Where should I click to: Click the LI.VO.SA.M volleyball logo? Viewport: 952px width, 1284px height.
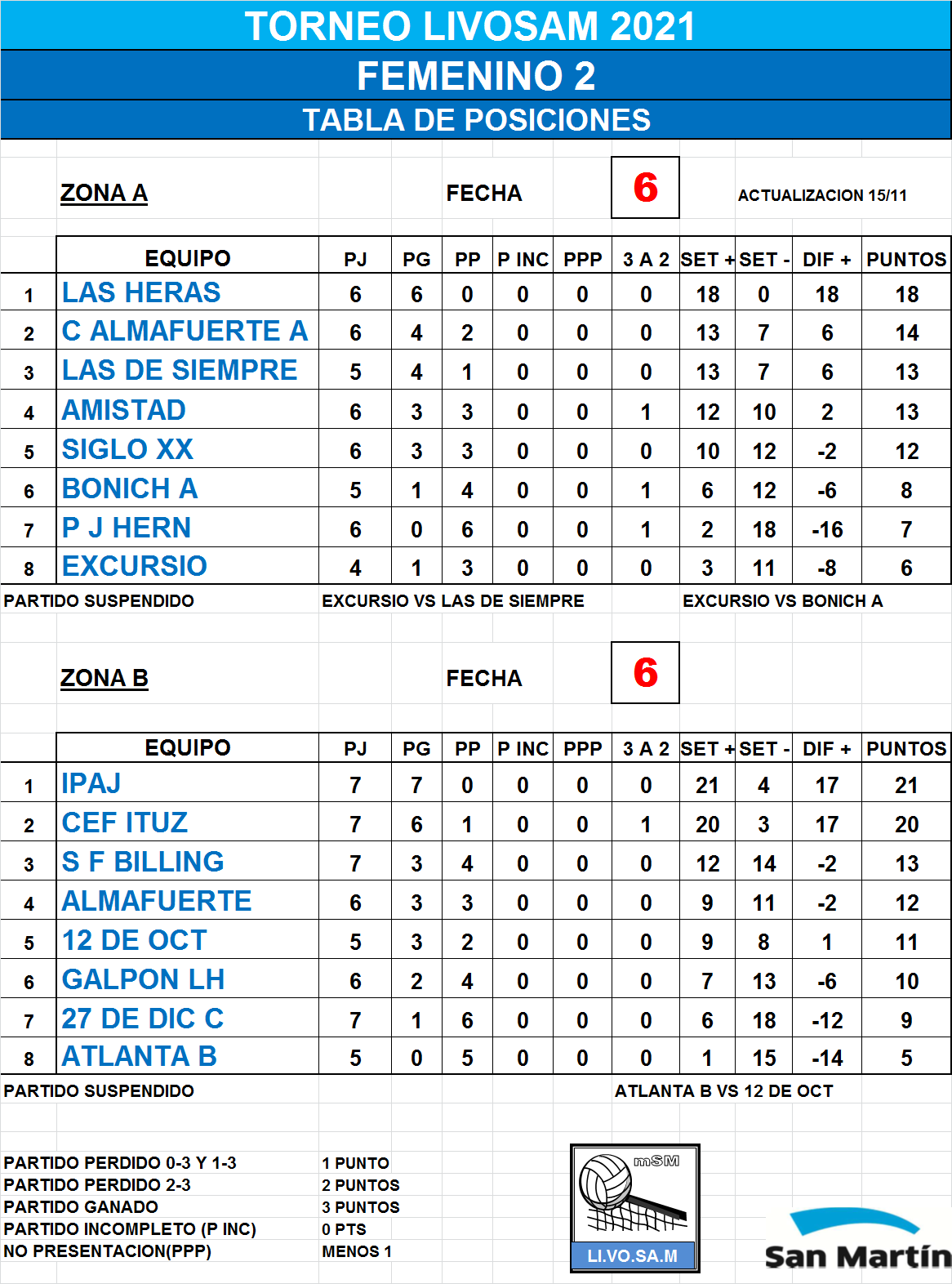634,1208
